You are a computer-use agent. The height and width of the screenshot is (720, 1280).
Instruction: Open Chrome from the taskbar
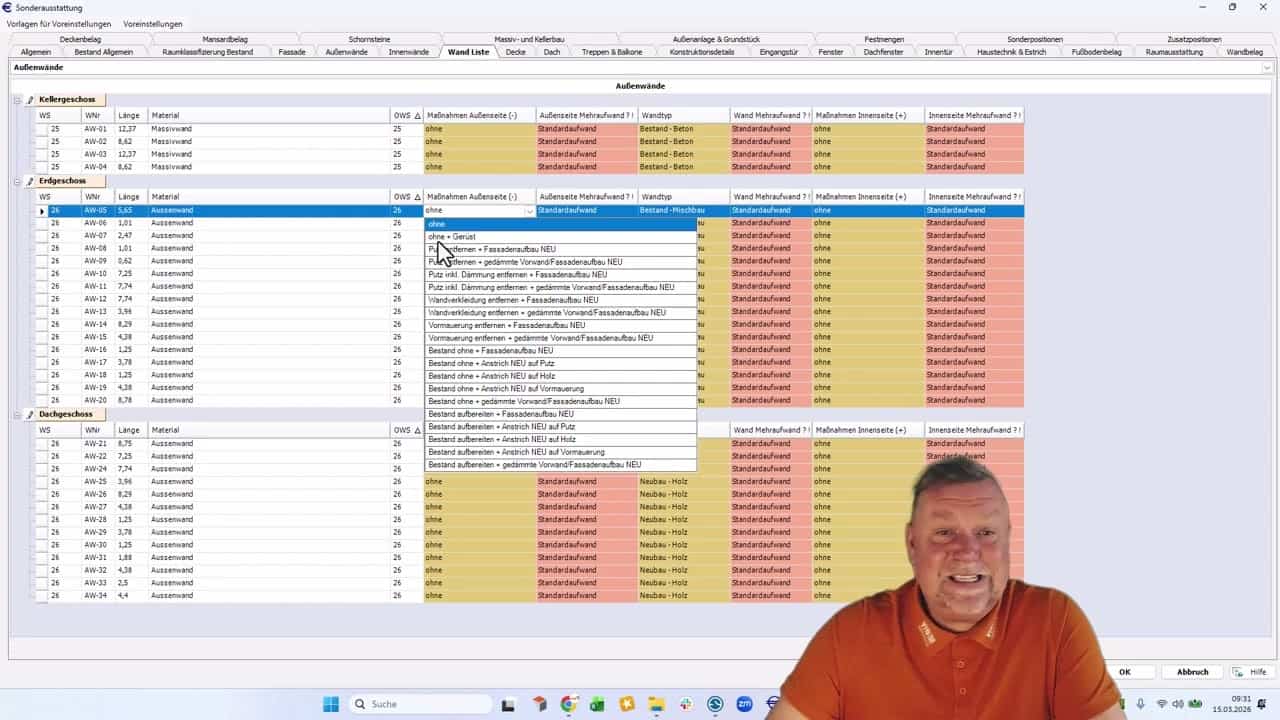569,704
